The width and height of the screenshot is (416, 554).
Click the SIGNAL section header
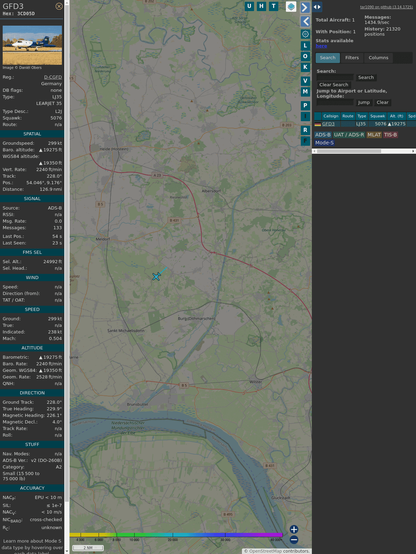(x=32, y=199)
